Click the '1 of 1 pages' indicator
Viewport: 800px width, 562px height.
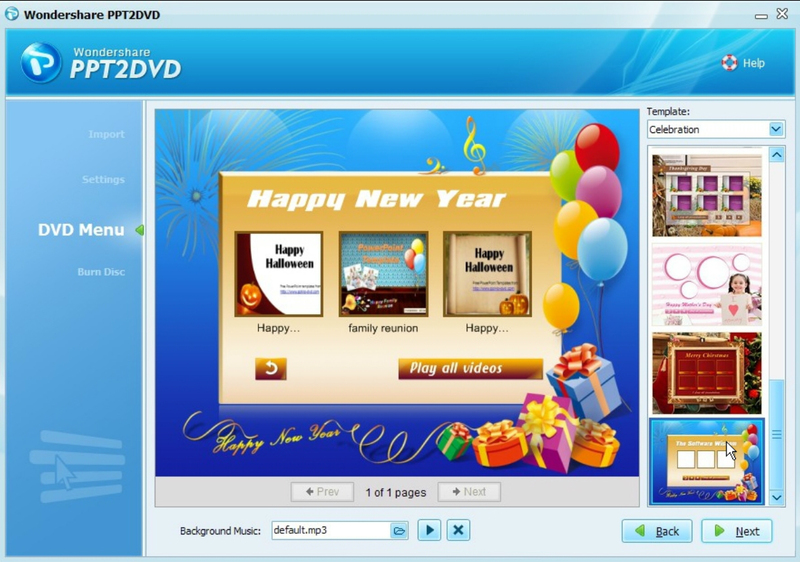pos(395,493)
